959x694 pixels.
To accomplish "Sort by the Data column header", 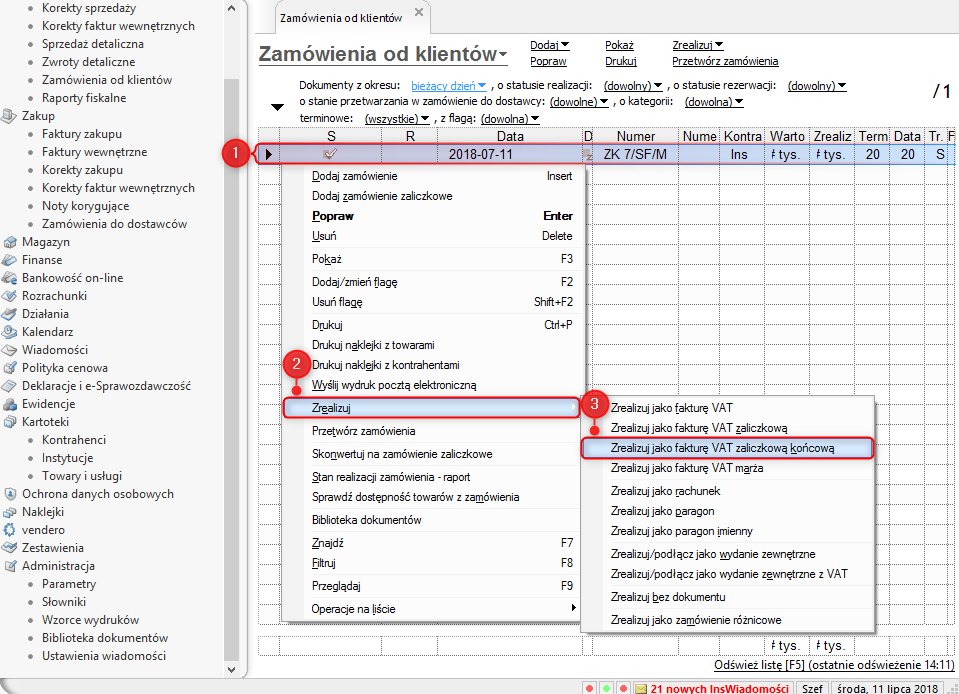I will pyautogui.click(x=510, y=136).
